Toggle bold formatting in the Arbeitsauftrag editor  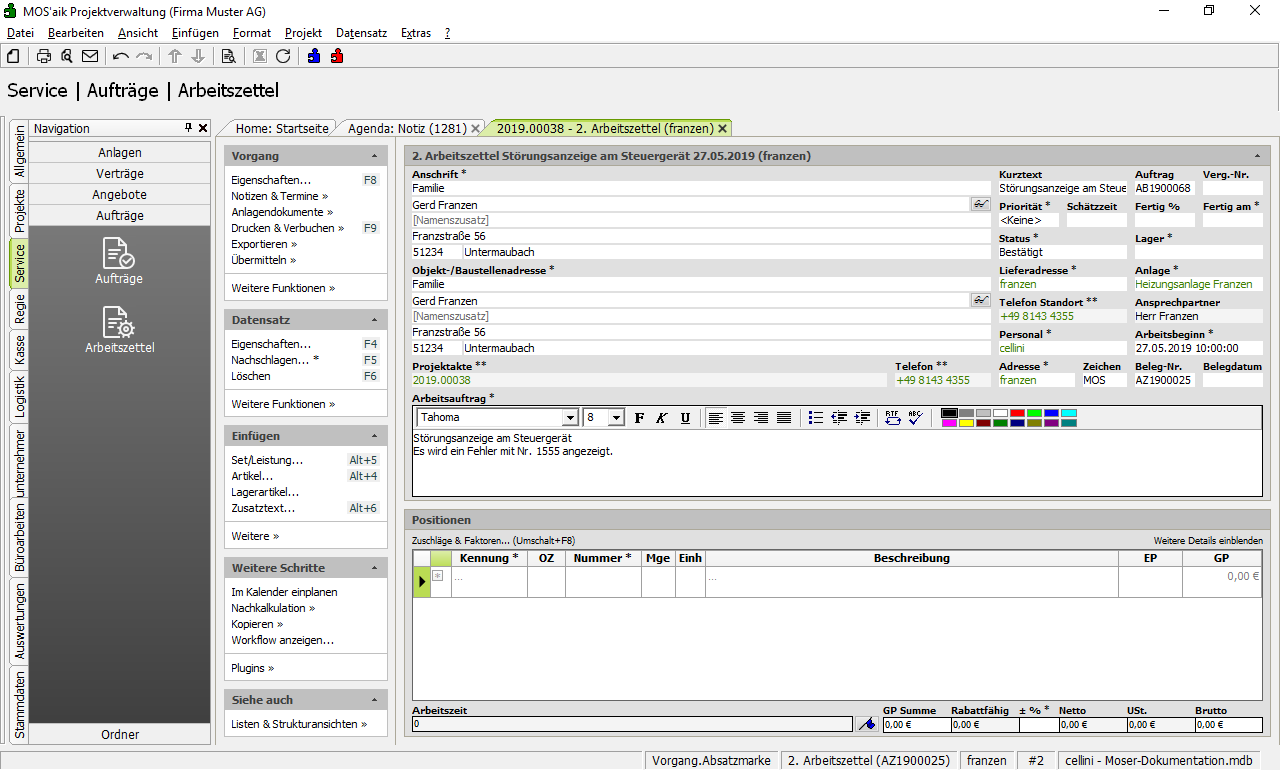click(x=640, y=418)
